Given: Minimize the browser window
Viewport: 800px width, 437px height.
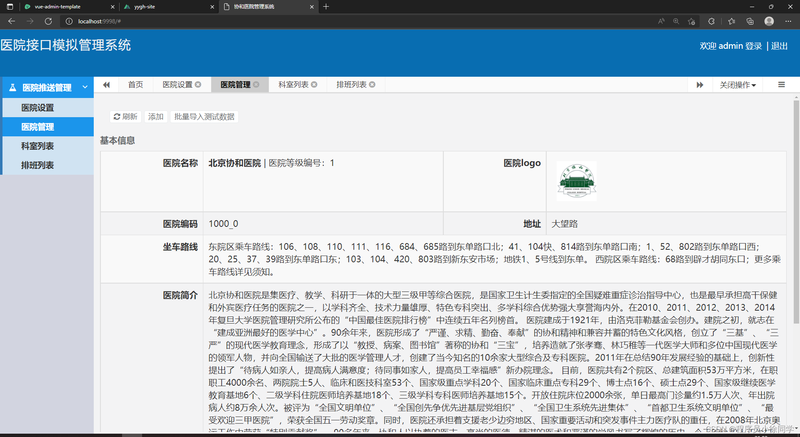Looking at the screenshot, I should (752, 7).
